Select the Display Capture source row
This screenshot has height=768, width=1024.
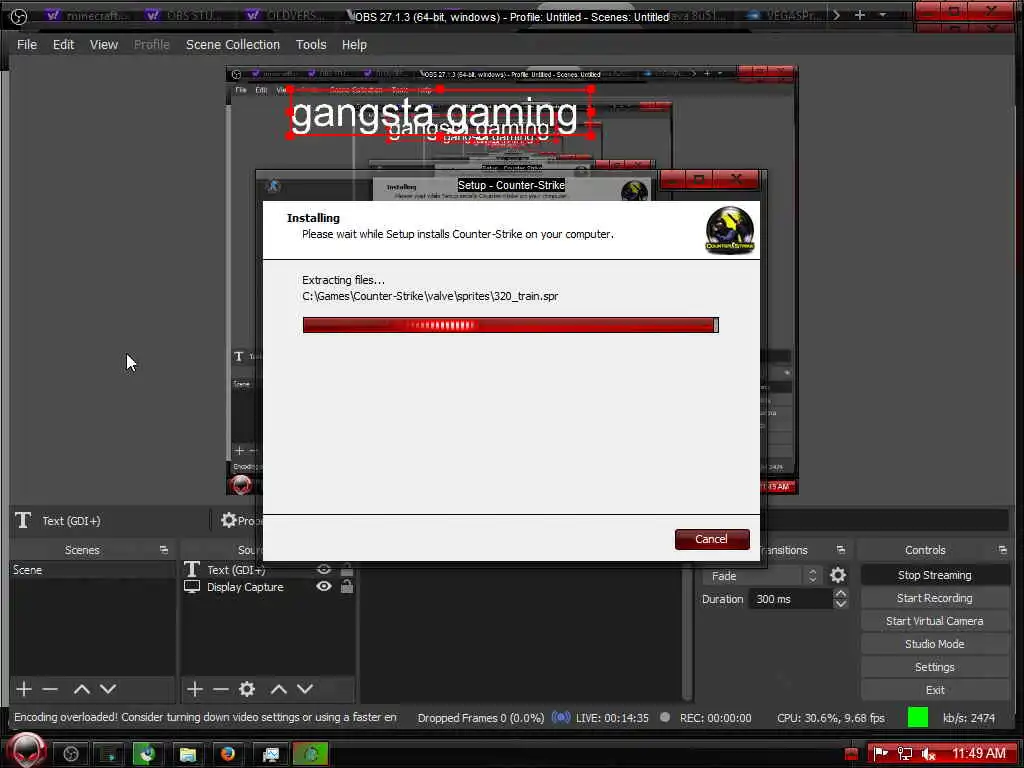tap(269, 586)
